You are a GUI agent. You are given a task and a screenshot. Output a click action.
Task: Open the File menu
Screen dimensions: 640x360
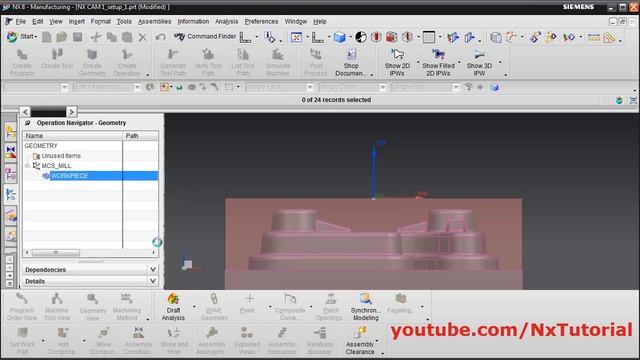[x=21, y=22]
